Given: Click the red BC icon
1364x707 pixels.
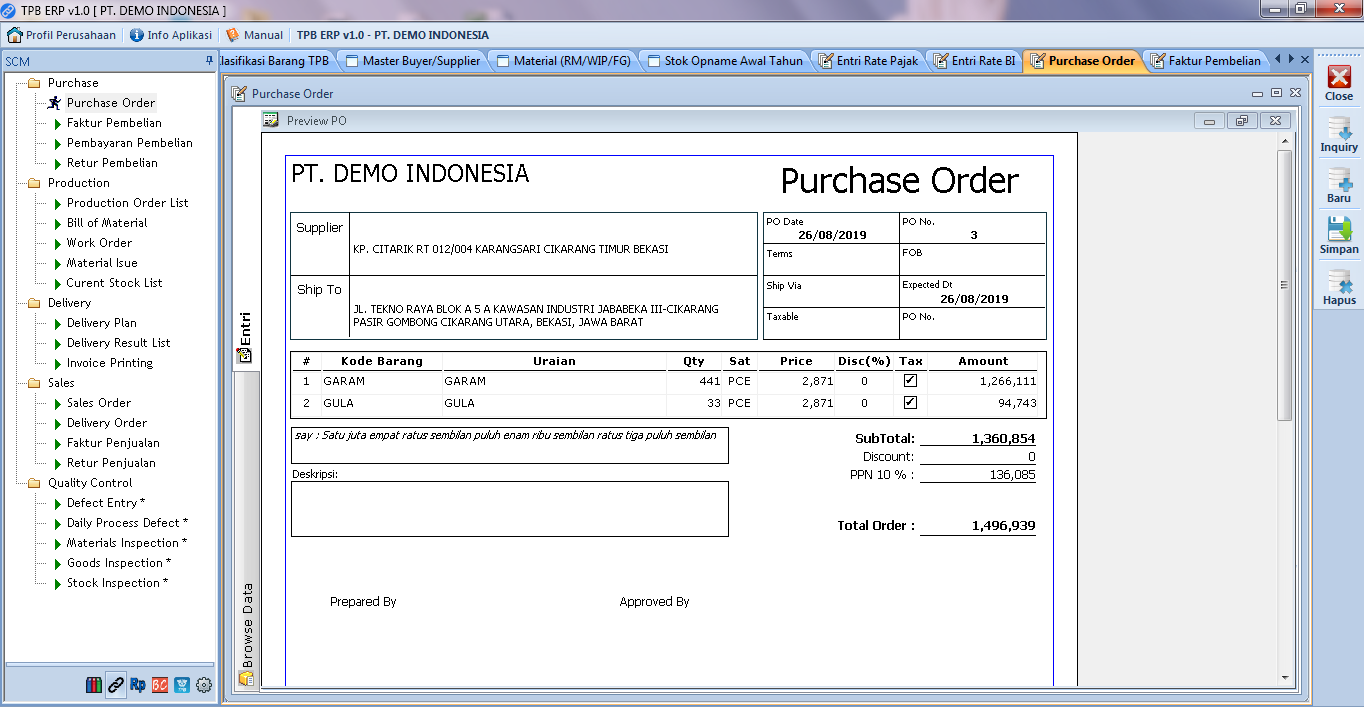Looking at the screenshot, I should point(160,685).
